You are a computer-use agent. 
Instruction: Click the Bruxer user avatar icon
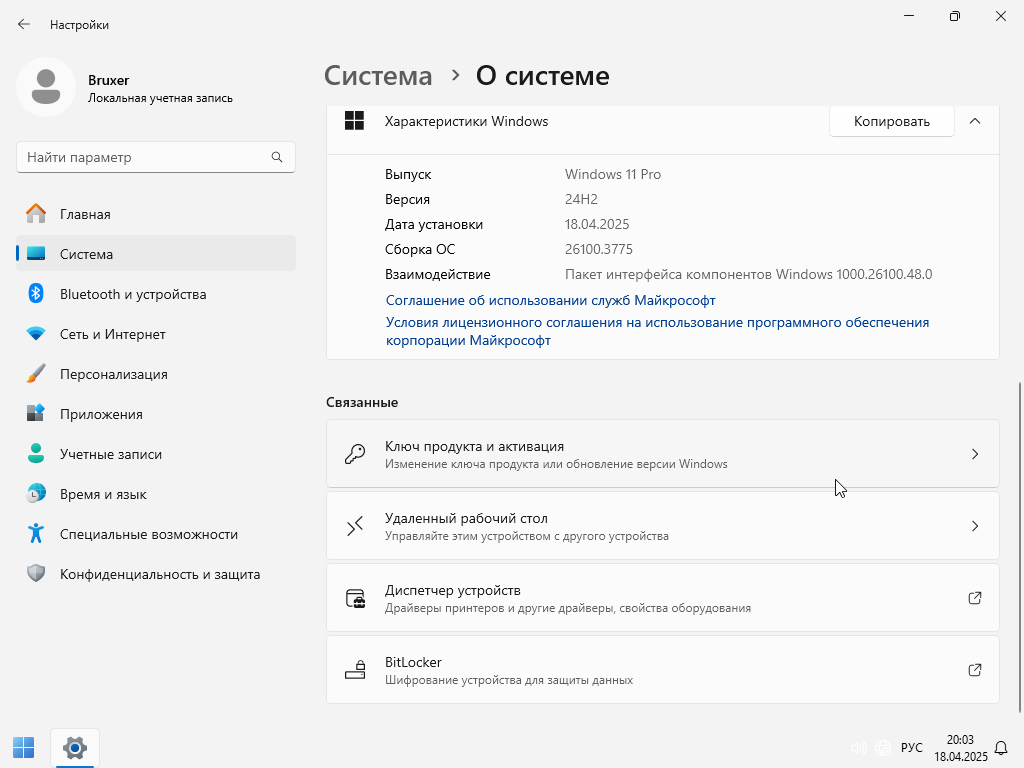click(46, 87)
